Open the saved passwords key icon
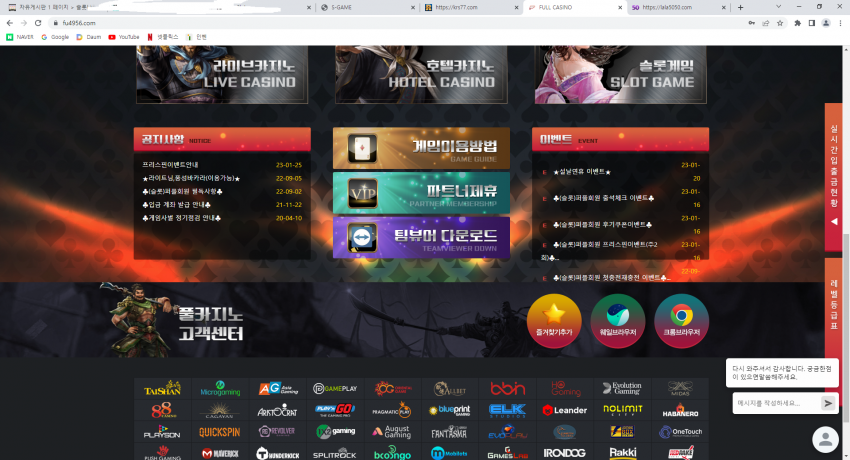 (x=751, y=23)
